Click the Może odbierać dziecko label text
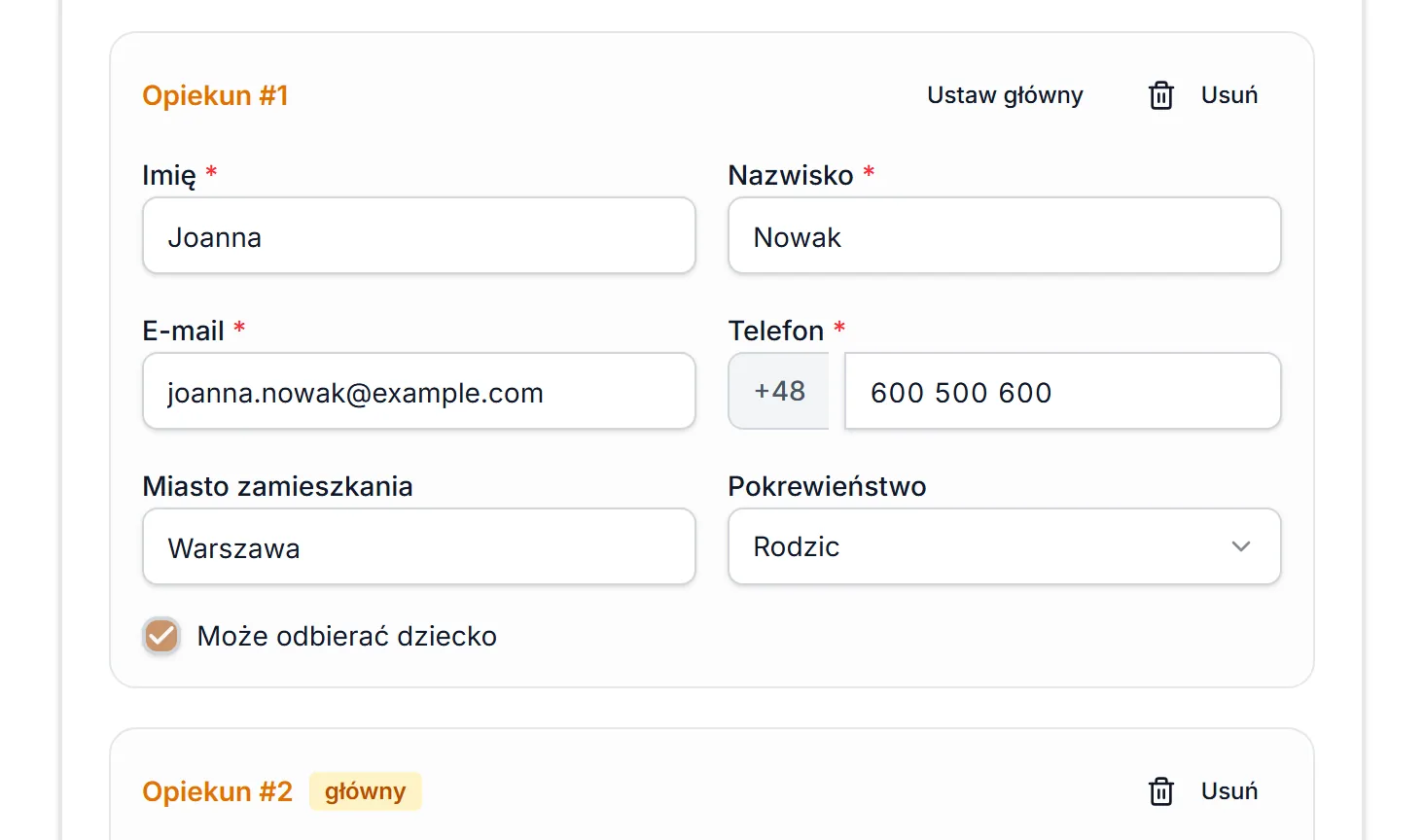Screen dimensions: 1424x840 pyautogui.click(x=347, y=636)
